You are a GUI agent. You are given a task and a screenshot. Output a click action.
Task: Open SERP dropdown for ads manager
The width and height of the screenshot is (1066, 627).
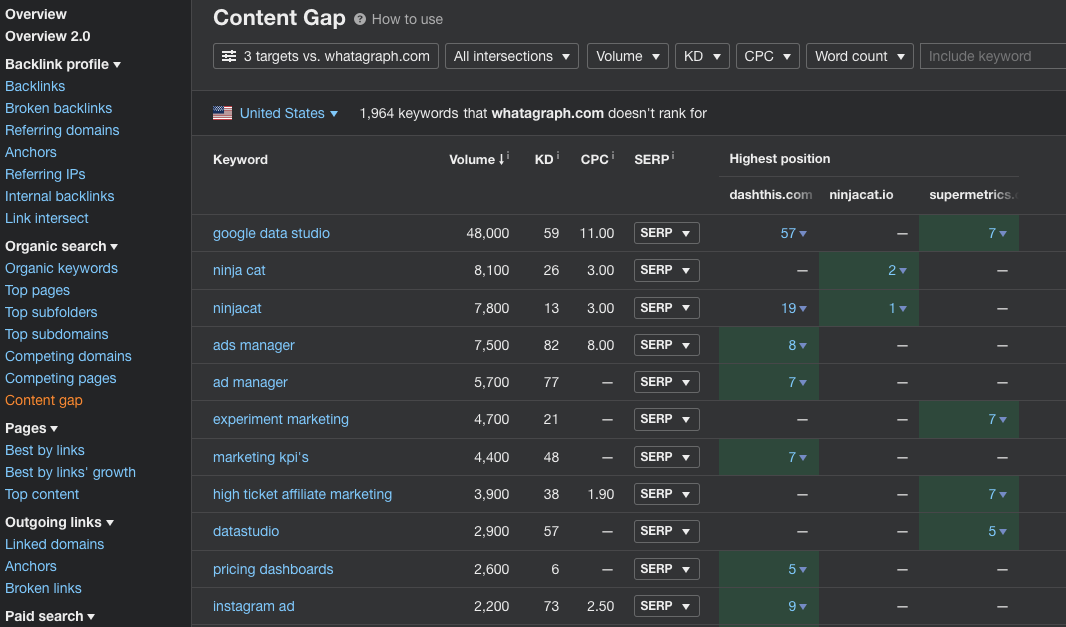666,345
